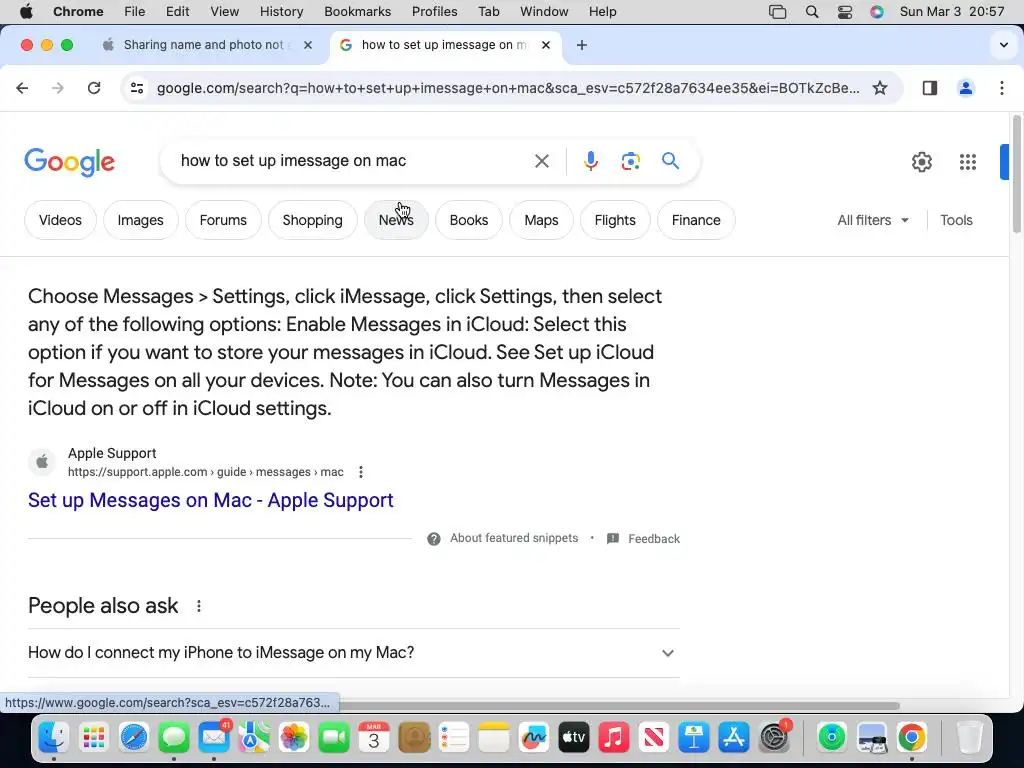Open System Settings in the Dock

(775, 737)
